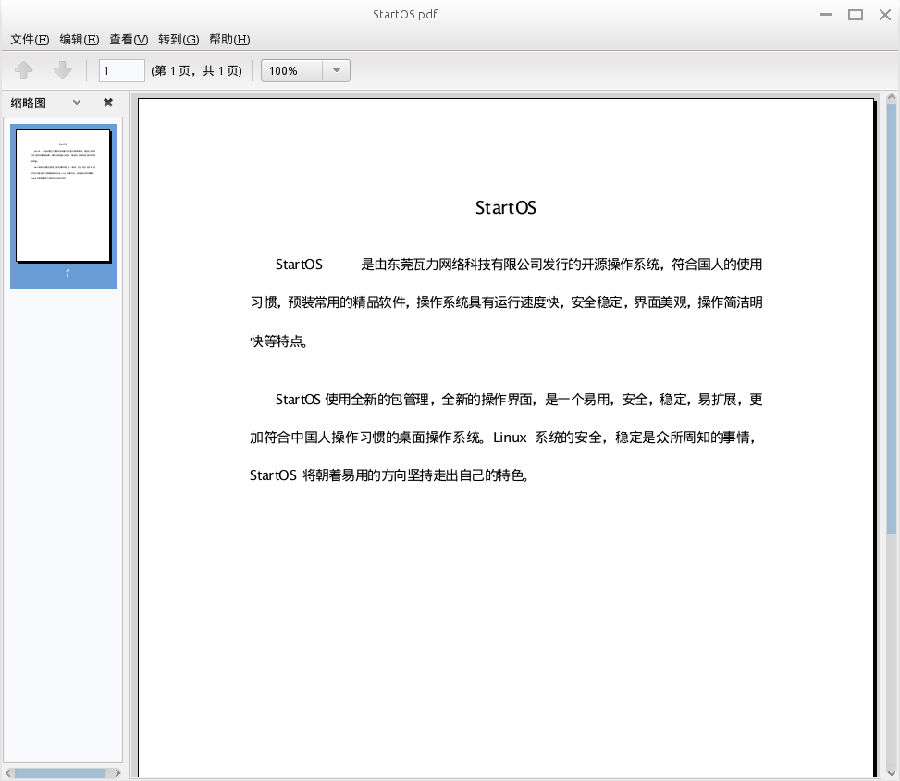Click the StartOS heading in the page
The width and height of the screenshot is (900, 781).
tap(506, 208)
